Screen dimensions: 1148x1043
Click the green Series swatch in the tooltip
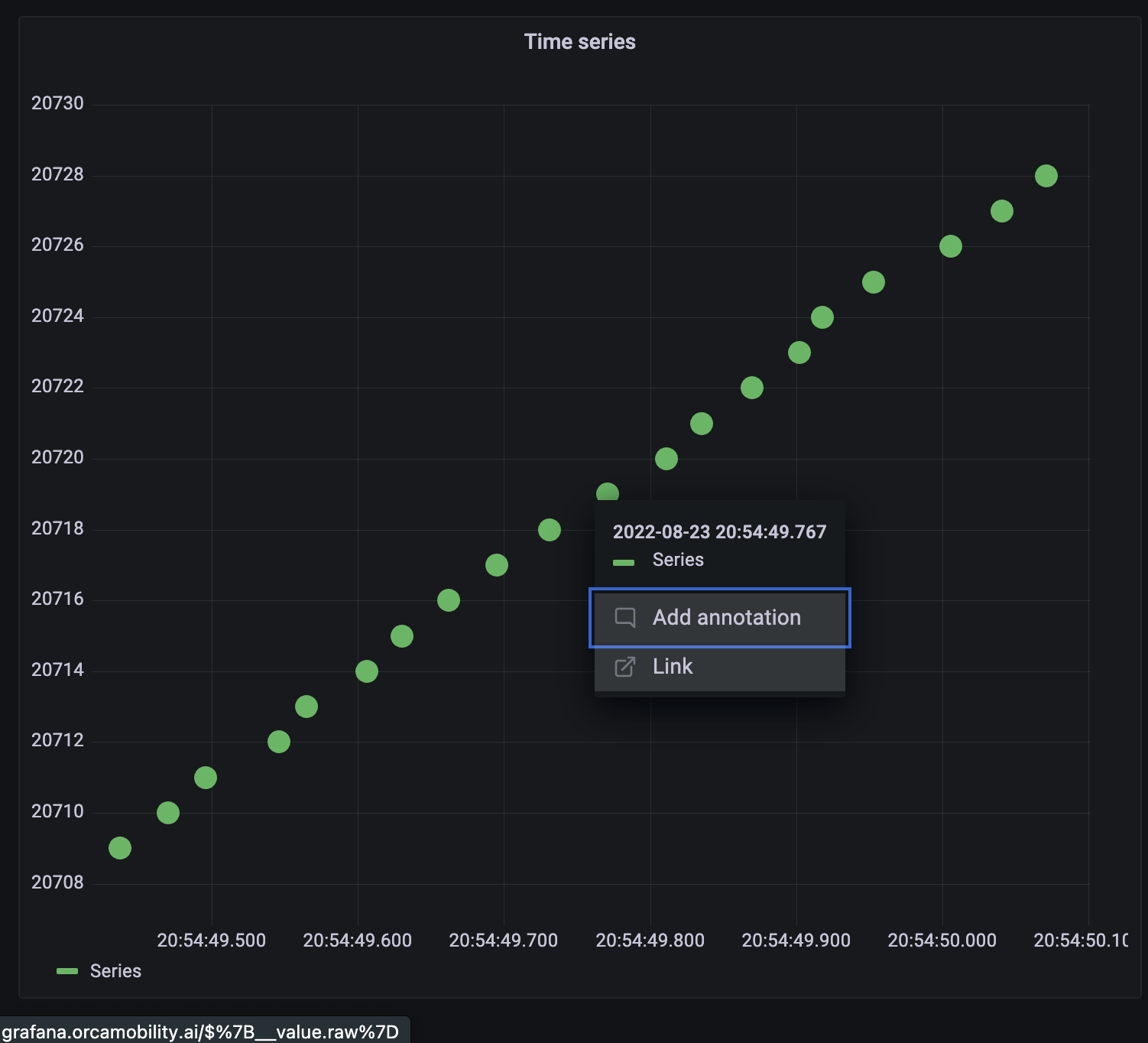click(x=625, y=560)
